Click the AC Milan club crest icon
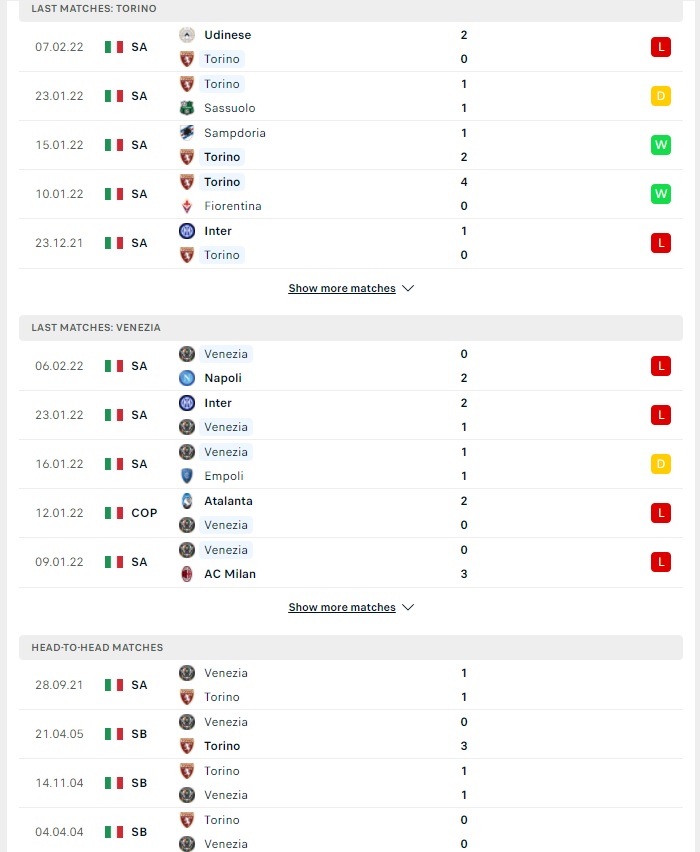The width and height of the screenshot is (700, 852). pyautogui.click(x=186, y=574)
